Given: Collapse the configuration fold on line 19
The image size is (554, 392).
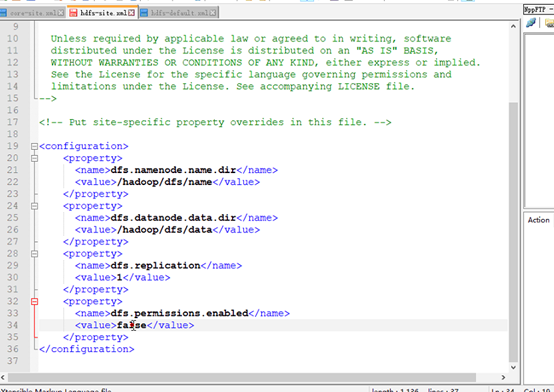Looking at the screenshot, I should (x=34, y=146).
